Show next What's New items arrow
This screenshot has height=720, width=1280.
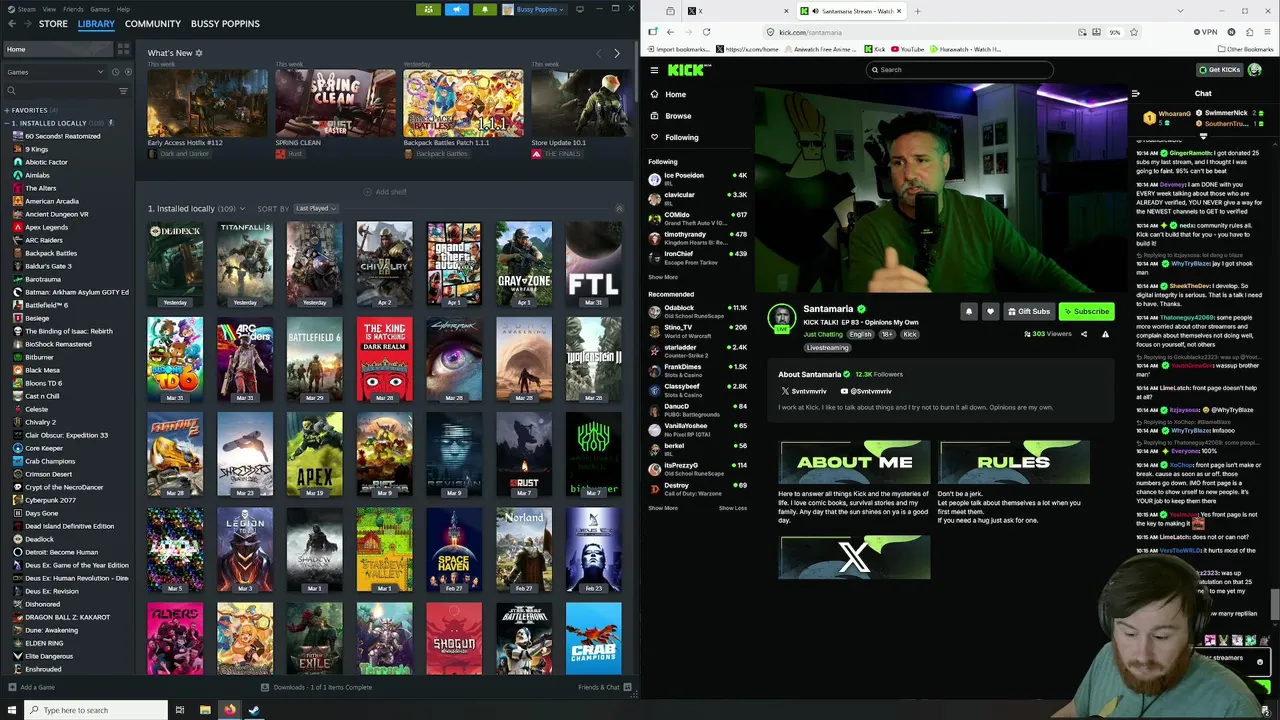coord(617,53)
